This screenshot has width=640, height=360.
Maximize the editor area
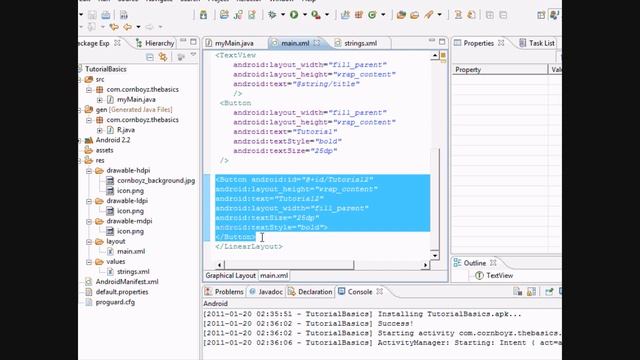(x=442, y=42)
